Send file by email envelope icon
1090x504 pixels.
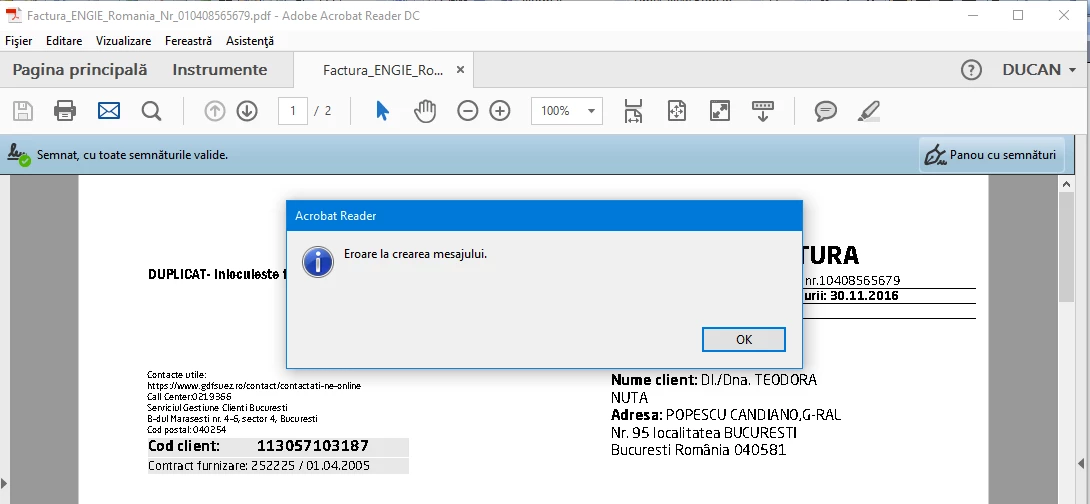(108, 111)
